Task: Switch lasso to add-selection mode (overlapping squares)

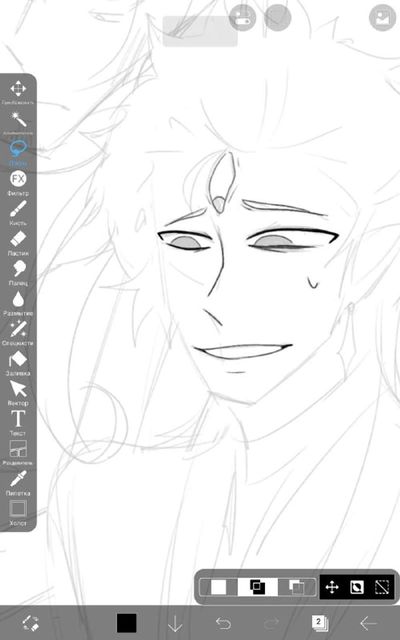Action: [258, 587]
